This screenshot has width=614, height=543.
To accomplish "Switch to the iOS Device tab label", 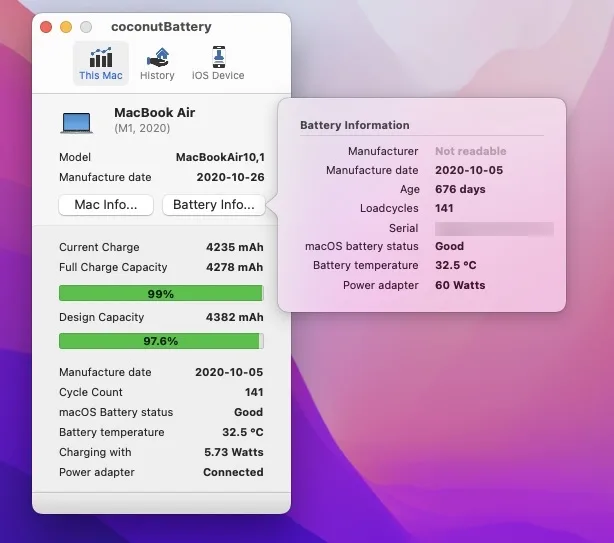I will [218, 75].
